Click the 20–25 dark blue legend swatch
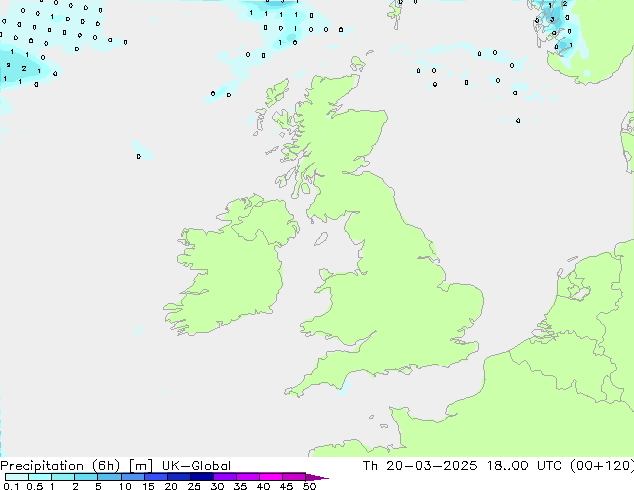This screenshot has height=490, width=634. pyautogui.click(x=179, y=477)
